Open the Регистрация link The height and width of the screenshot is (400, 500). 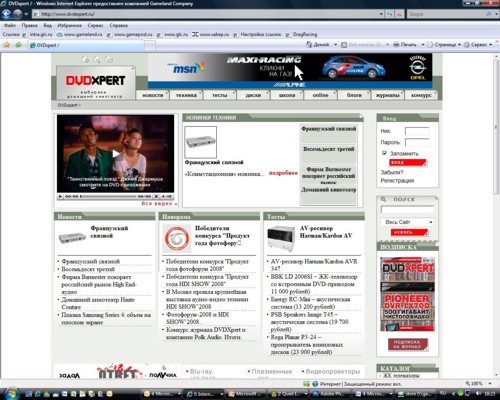tap(397, 181)
